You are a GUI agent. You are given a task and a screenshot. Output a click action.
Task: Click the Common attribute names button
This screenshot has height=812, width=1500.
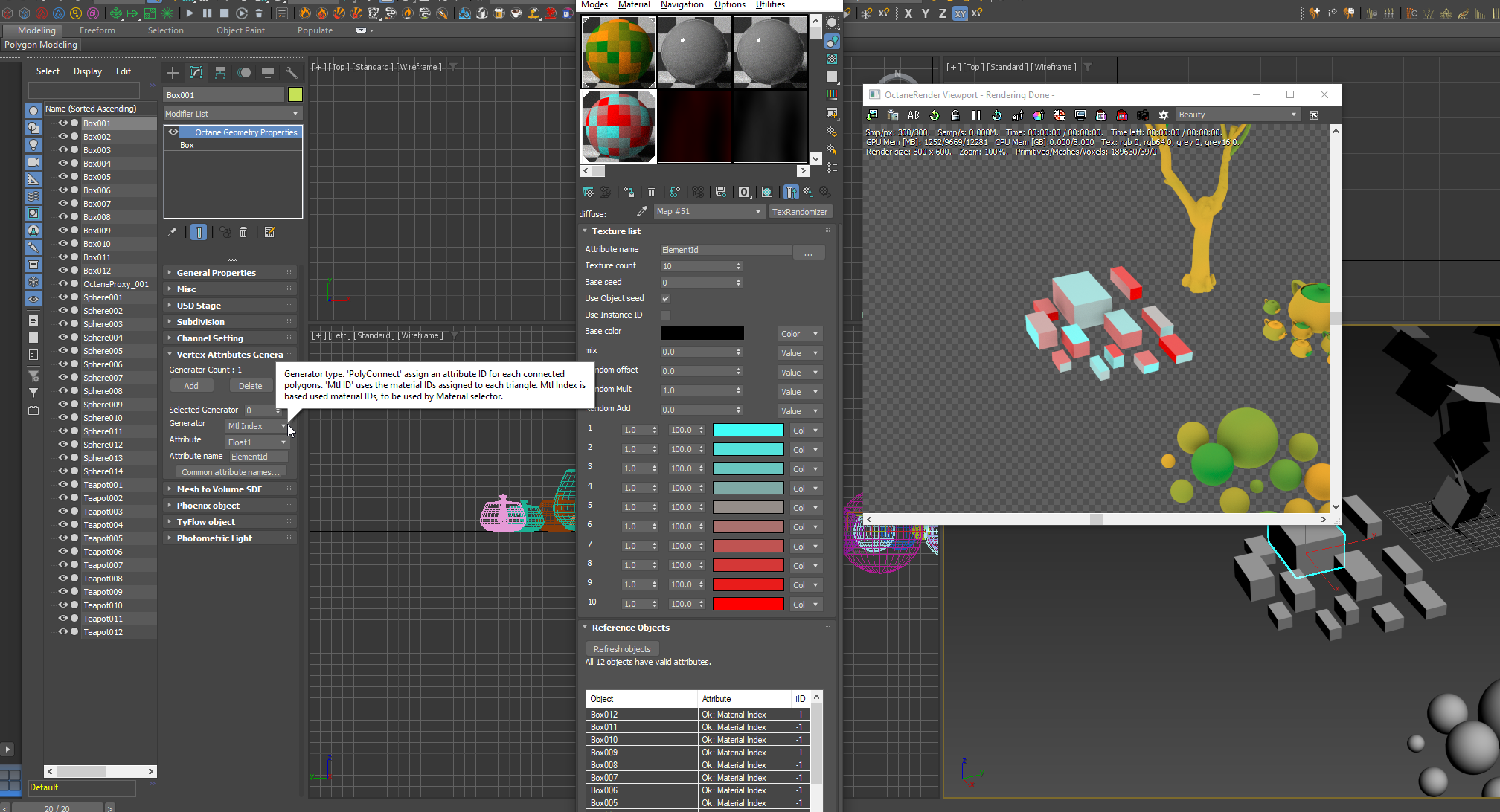pyautogui.click(x=231, y=472)
